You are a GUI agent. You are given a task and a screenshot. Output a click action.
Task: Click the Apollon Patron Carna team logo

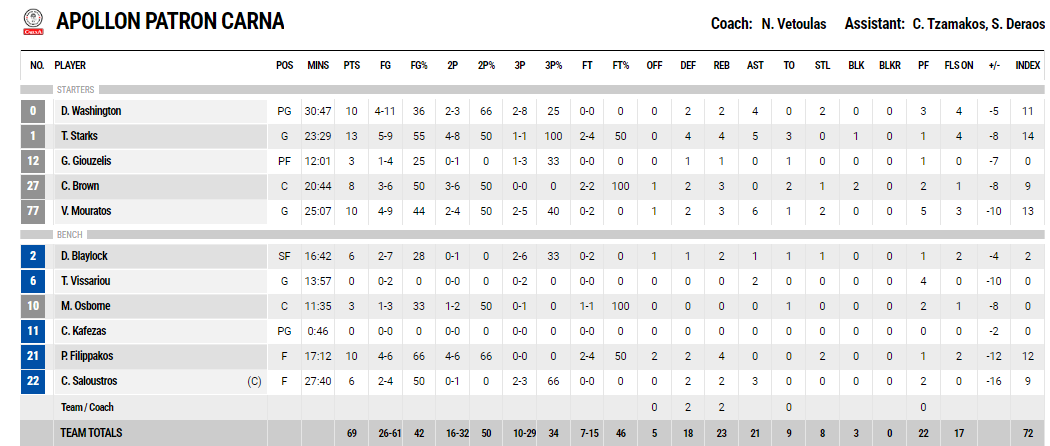click(x=33, y=22)
